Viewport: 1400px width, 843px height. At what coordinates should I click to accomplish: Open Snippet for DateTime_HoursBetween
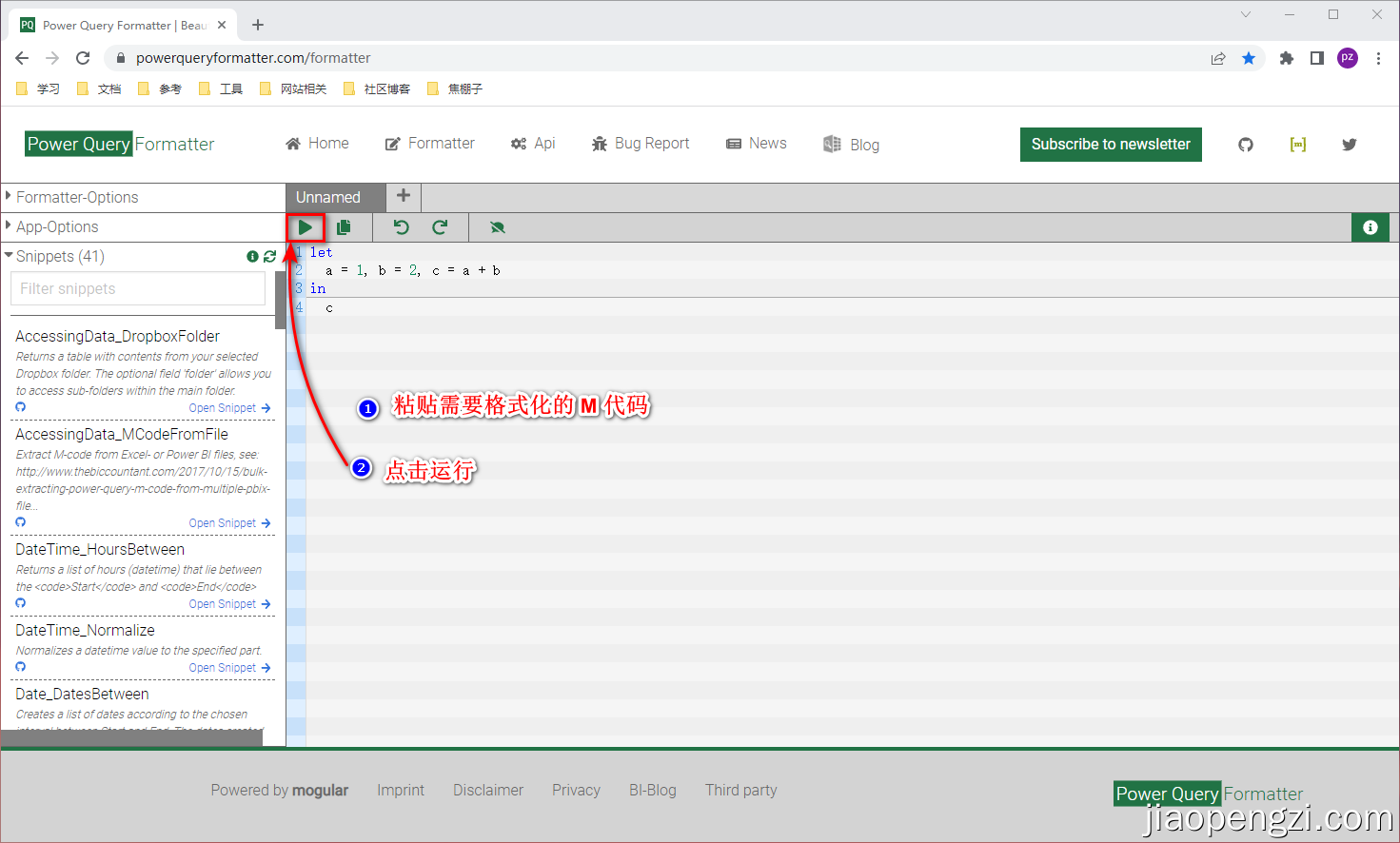229,604
